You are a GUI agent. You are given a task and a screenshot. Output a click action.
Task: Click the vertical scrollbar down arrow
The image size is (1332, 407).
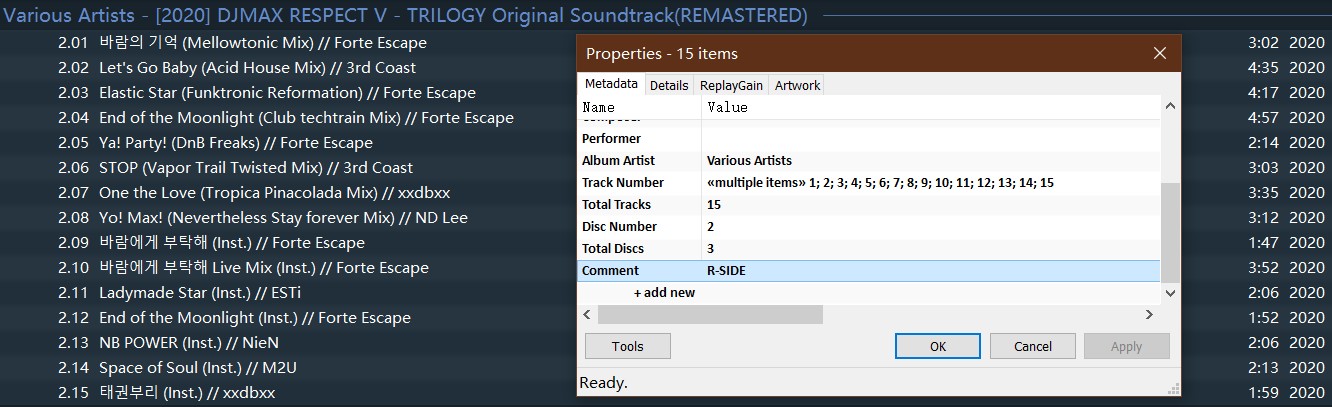[1170, 293]
